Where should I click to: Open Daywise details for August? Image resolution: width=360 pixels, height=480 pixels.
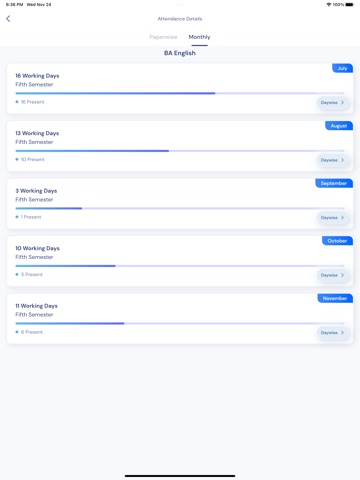coord(332,160)
